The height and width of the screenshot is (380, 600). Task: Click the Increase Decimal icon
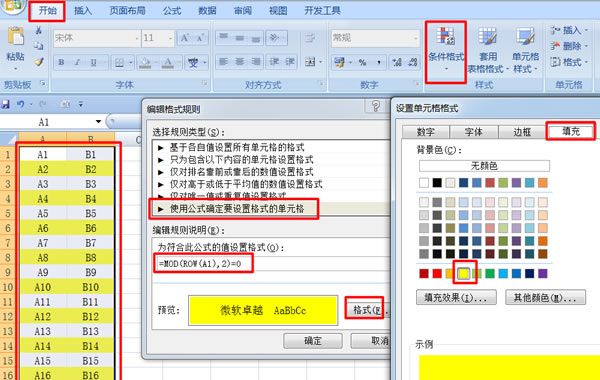click(x=397, y=62)
